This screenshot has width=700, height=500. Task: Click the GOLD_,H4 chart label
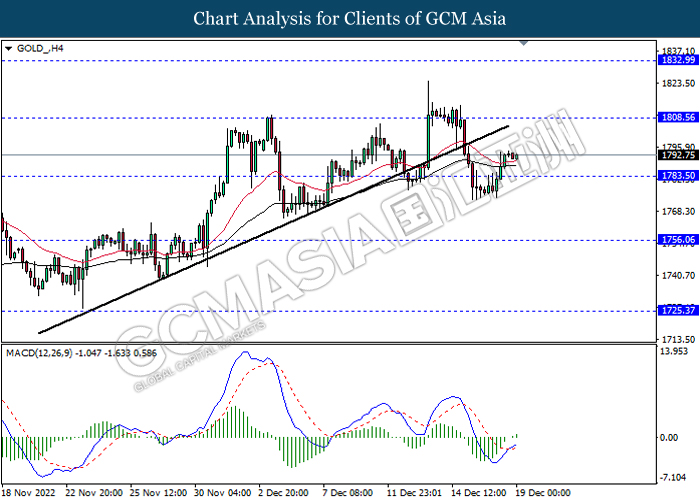(40, 49)
